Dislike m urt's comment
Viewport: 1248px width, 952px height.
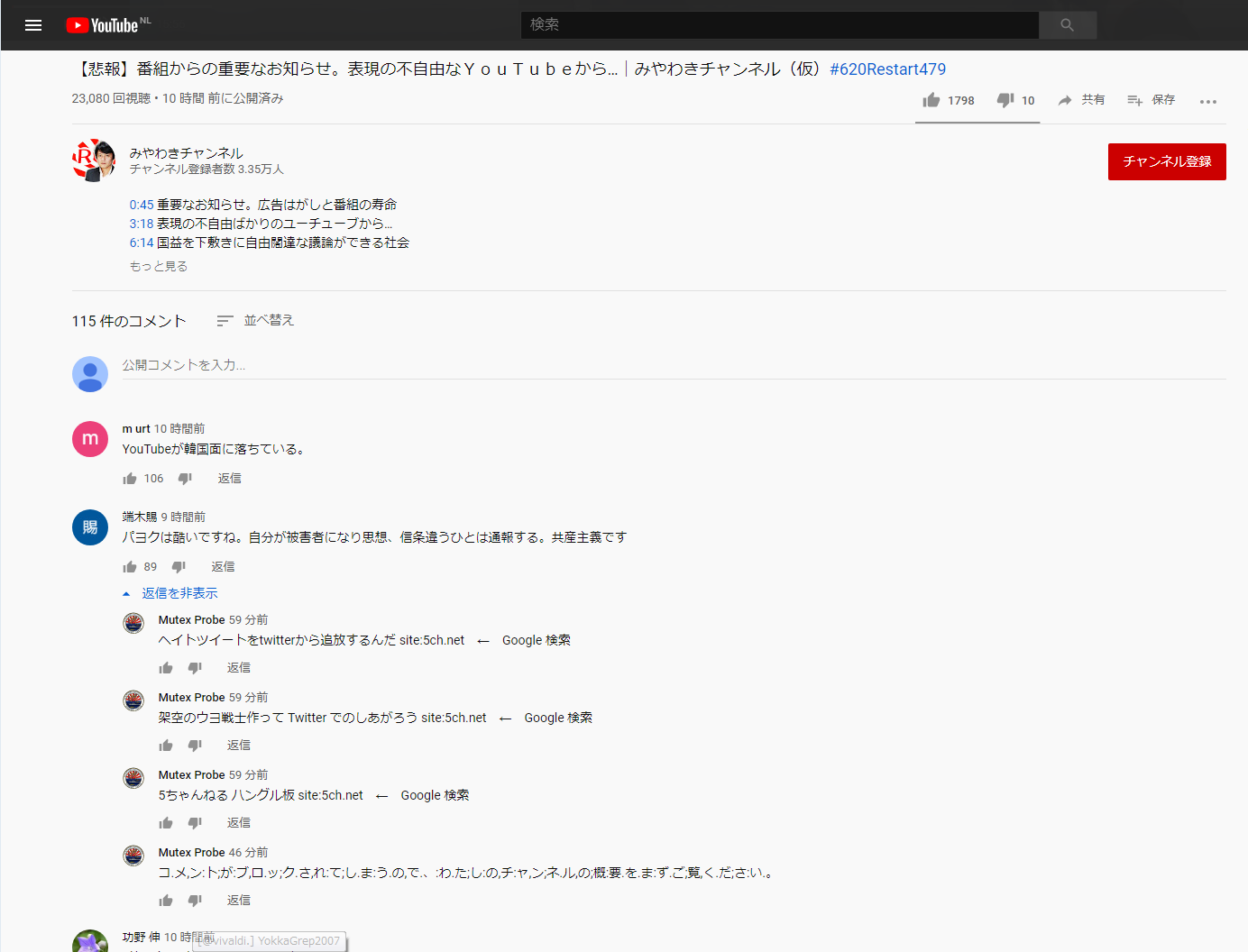click(x=185, y=479)
